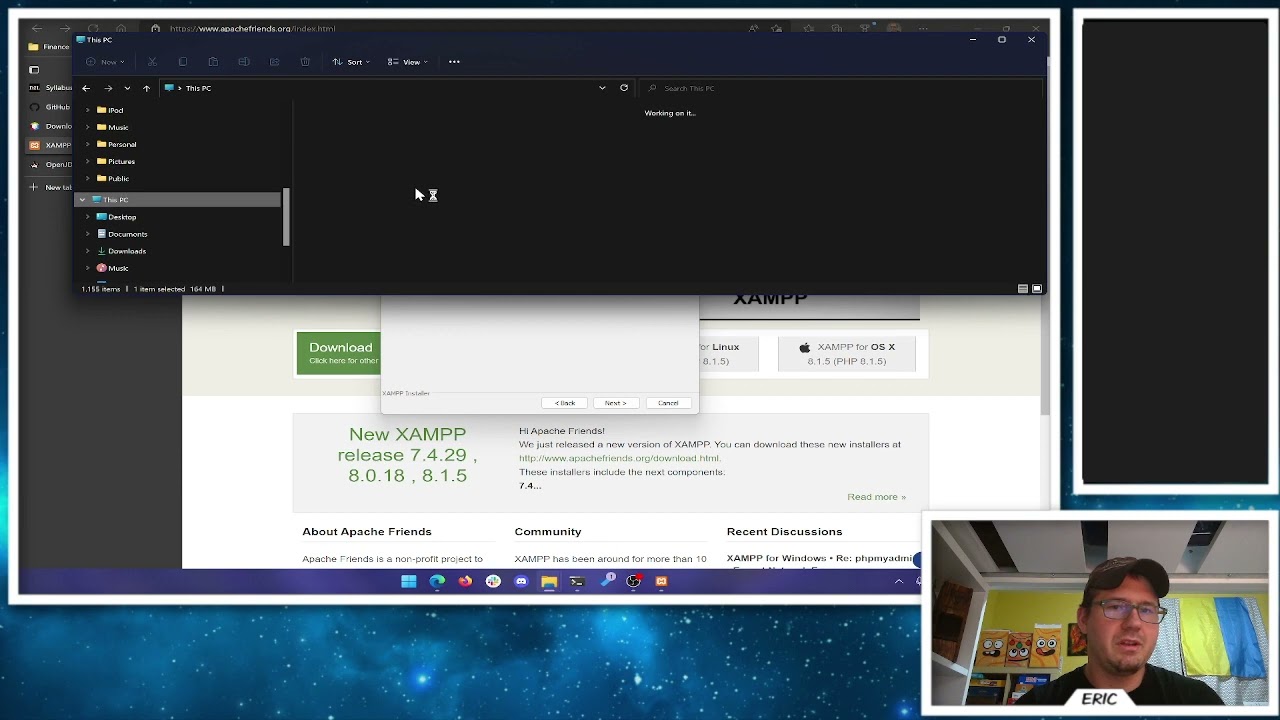This screenshot has height=720, width=1280.
Task: Open the New XAMPP release headline link
Action: click(407, 455)
